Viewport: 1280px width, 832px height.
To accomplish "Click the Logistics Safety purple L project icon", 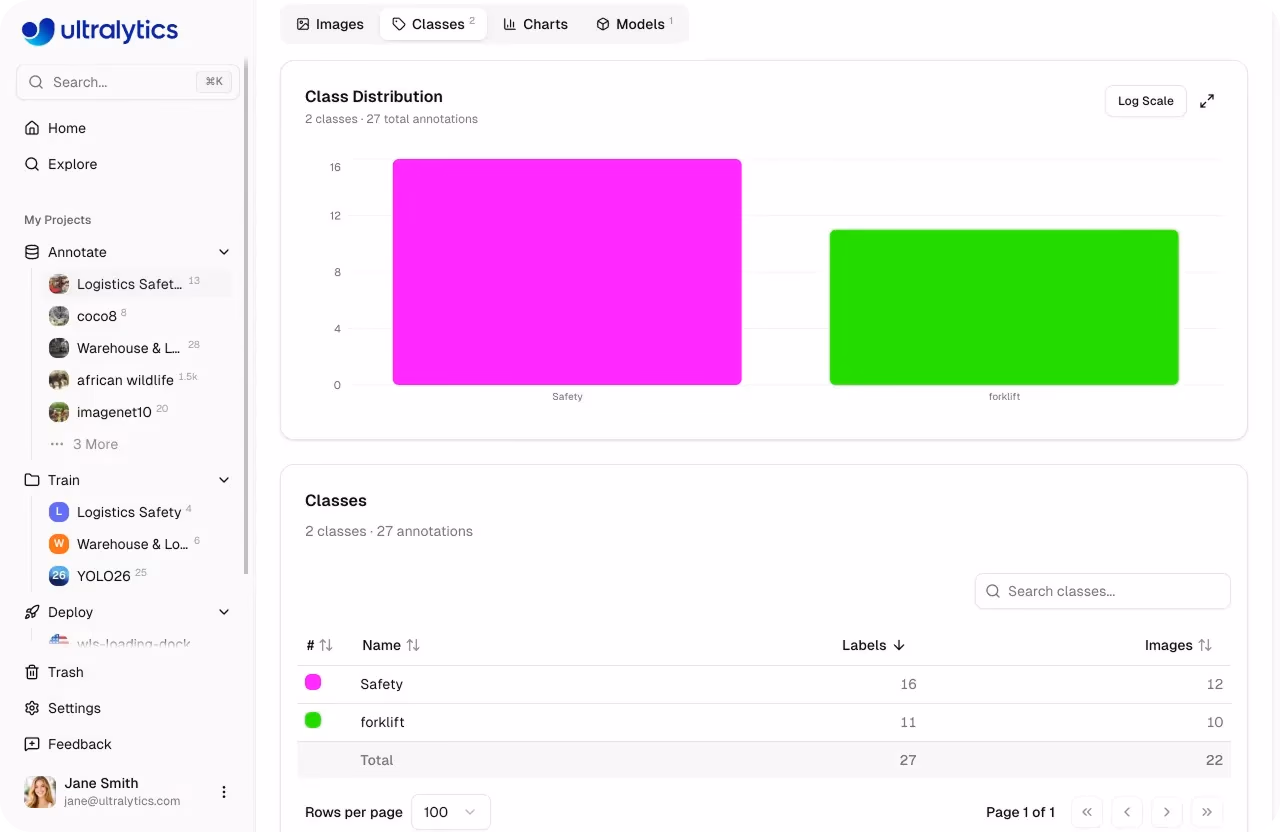I will point(59,512).
